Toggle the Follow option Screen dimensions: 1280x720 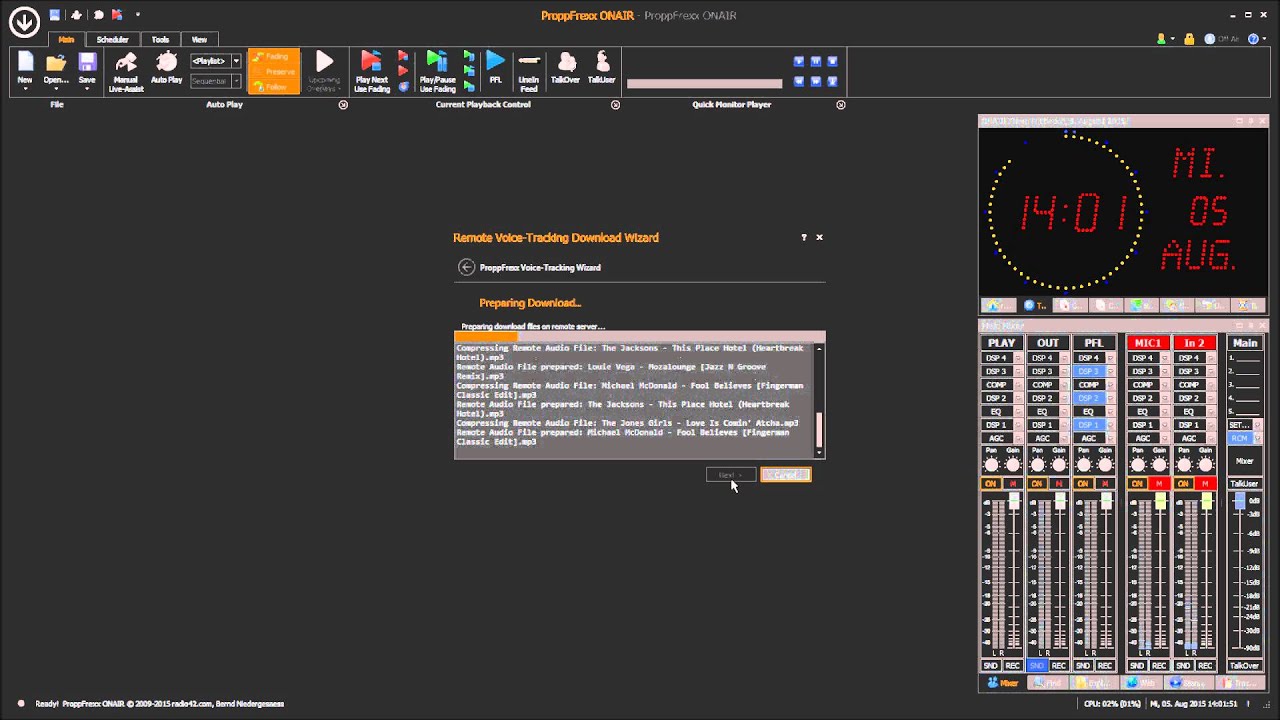point(273,87)
